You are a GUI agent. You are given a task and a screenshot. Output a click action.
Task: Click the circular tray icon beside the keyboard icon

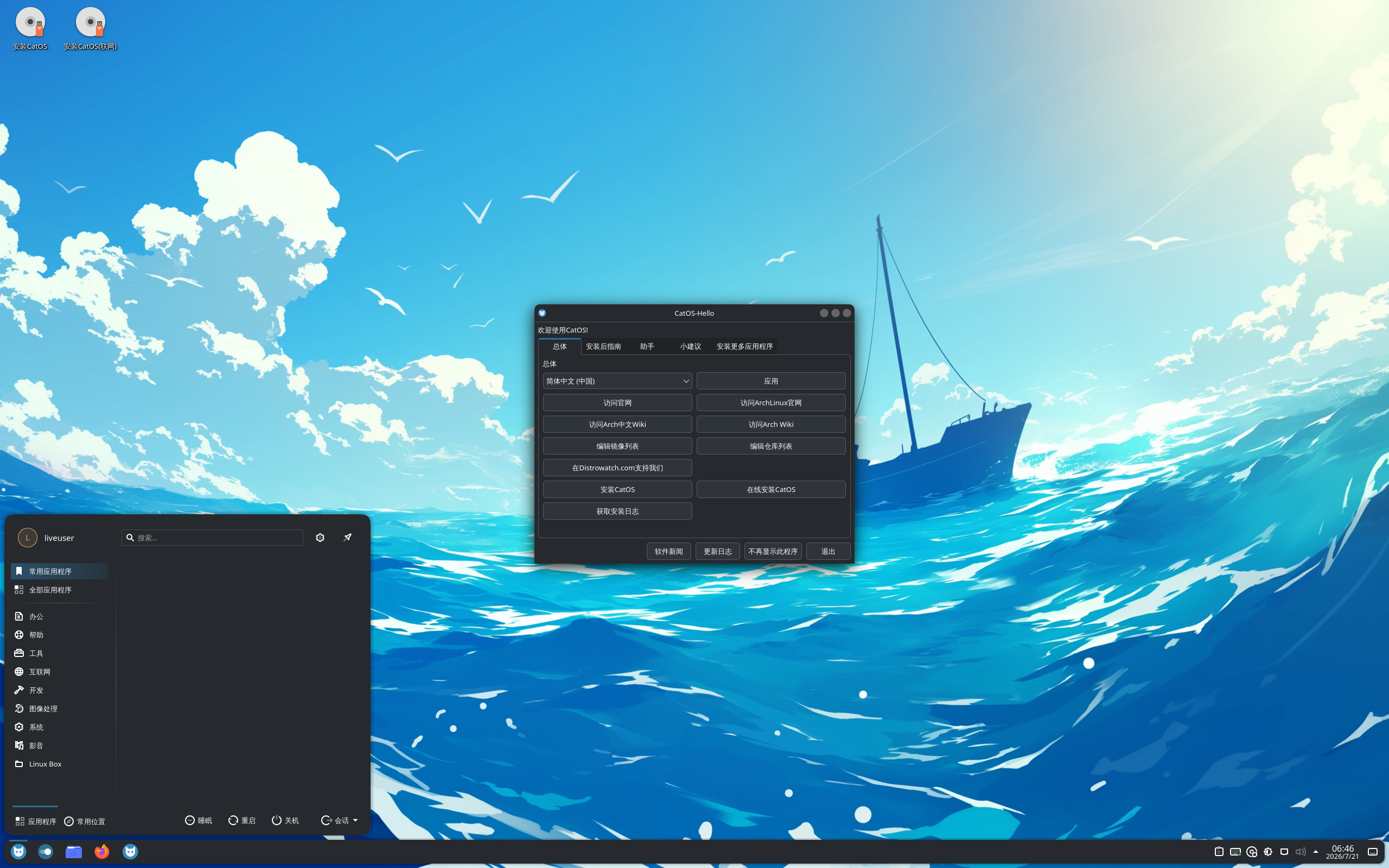tap(1252, 852)
